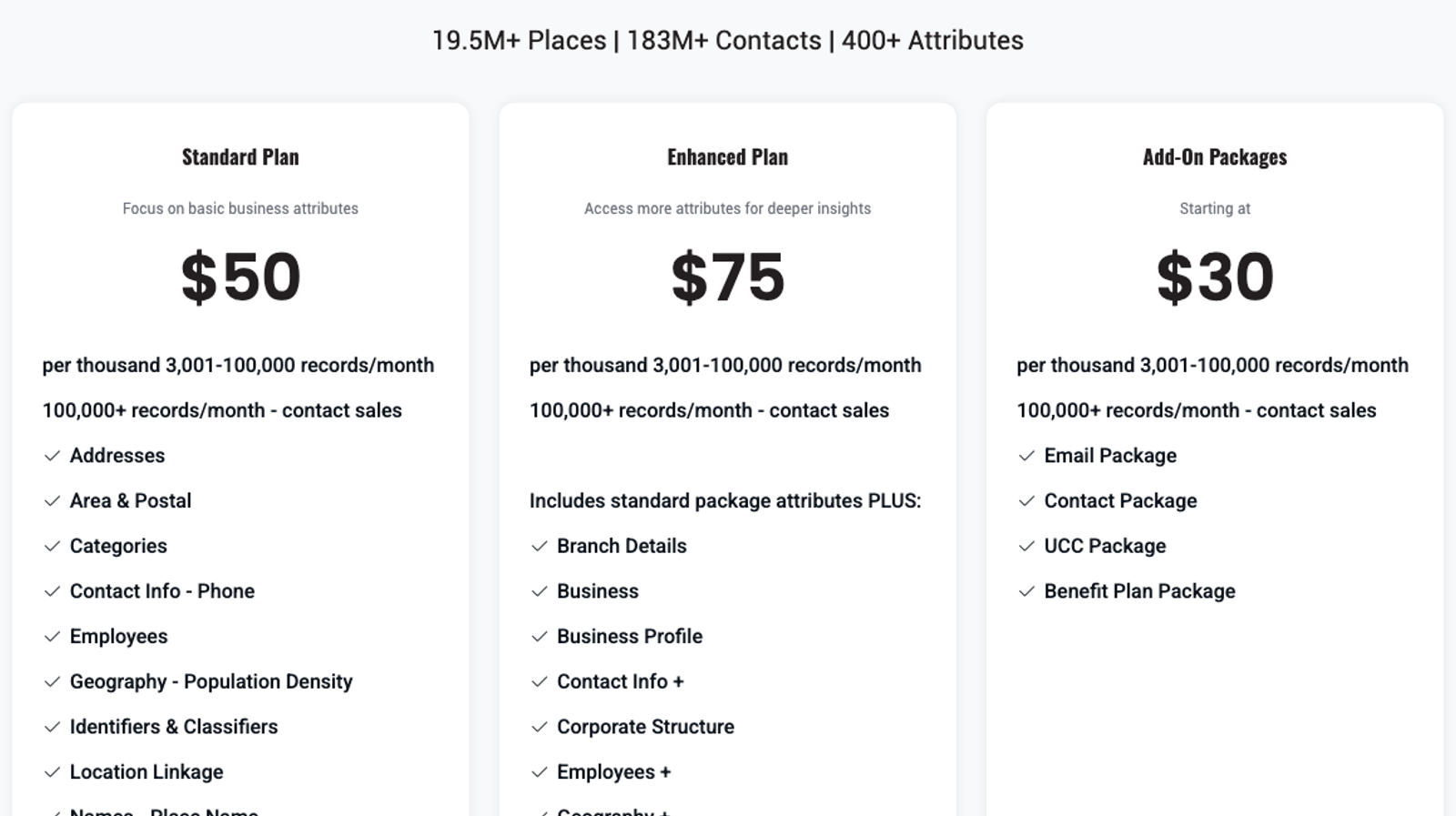The width and height of the screenshot is (1456, 816).
Task: Click the checkmark next to Contact Package
Action: coord(1026,501)
